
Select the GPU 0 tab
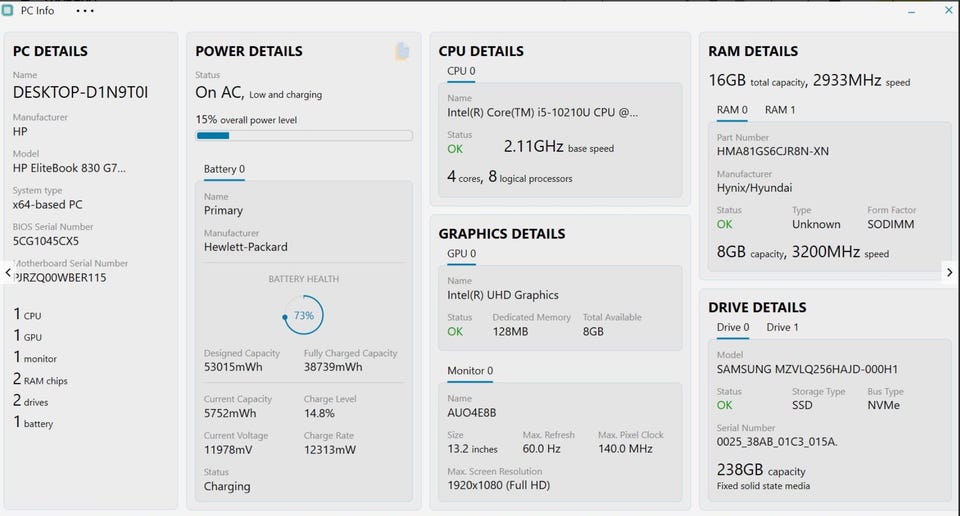coord(461,254)
